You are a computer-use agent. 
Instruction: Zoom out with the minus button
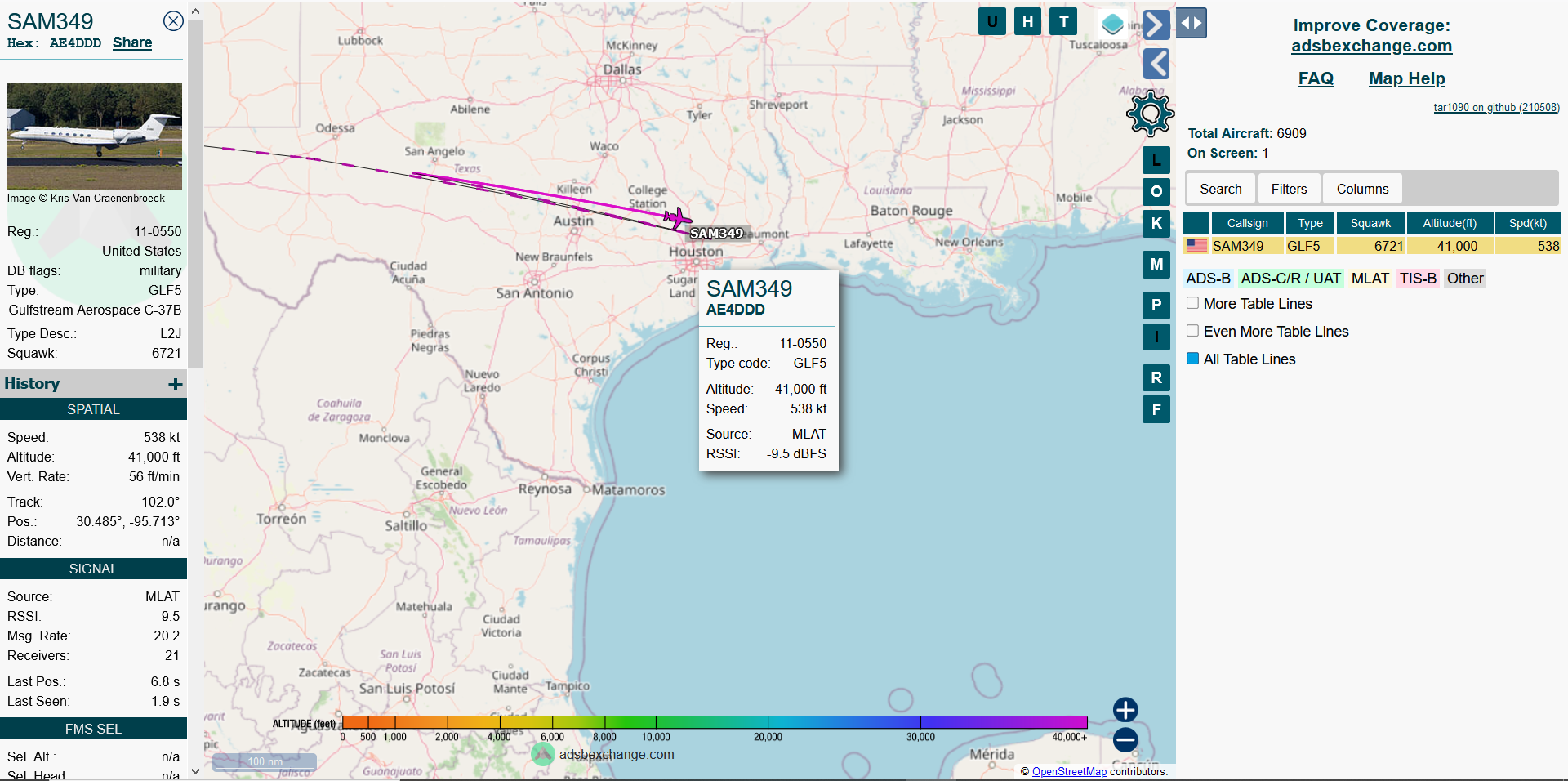tap(1125, 739)
